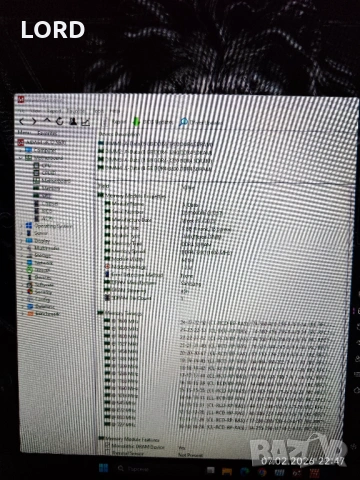Click the Field column header
The image size is (360, 480).
click(104, 186)
